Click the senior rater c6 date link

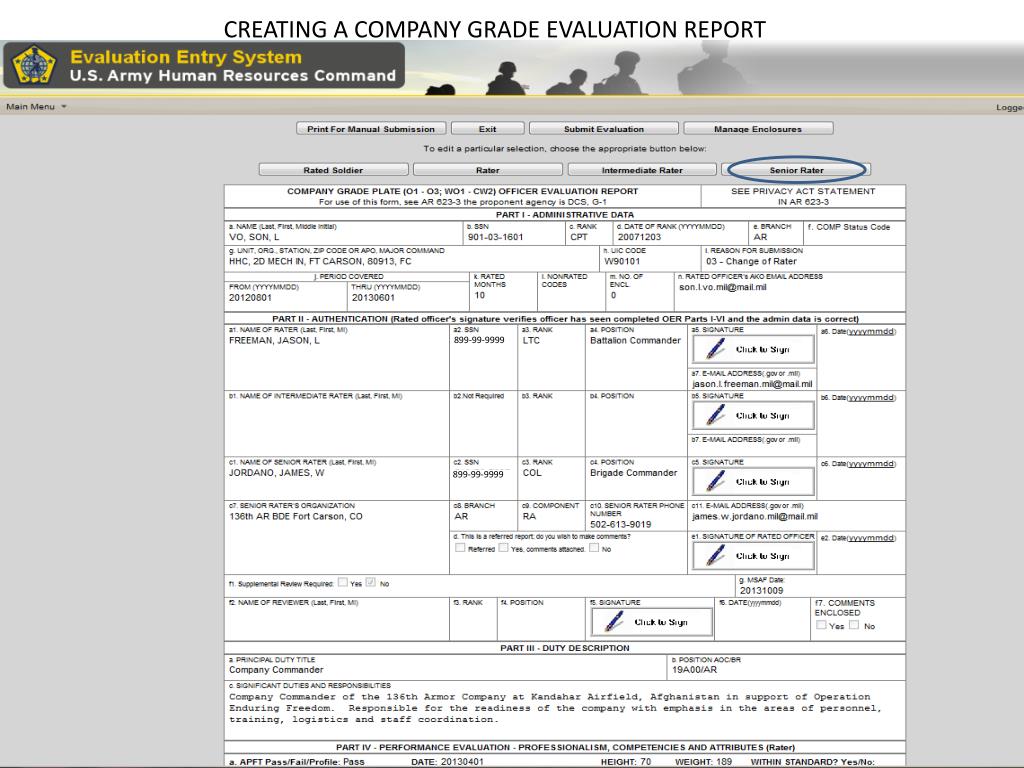(872, 464)
